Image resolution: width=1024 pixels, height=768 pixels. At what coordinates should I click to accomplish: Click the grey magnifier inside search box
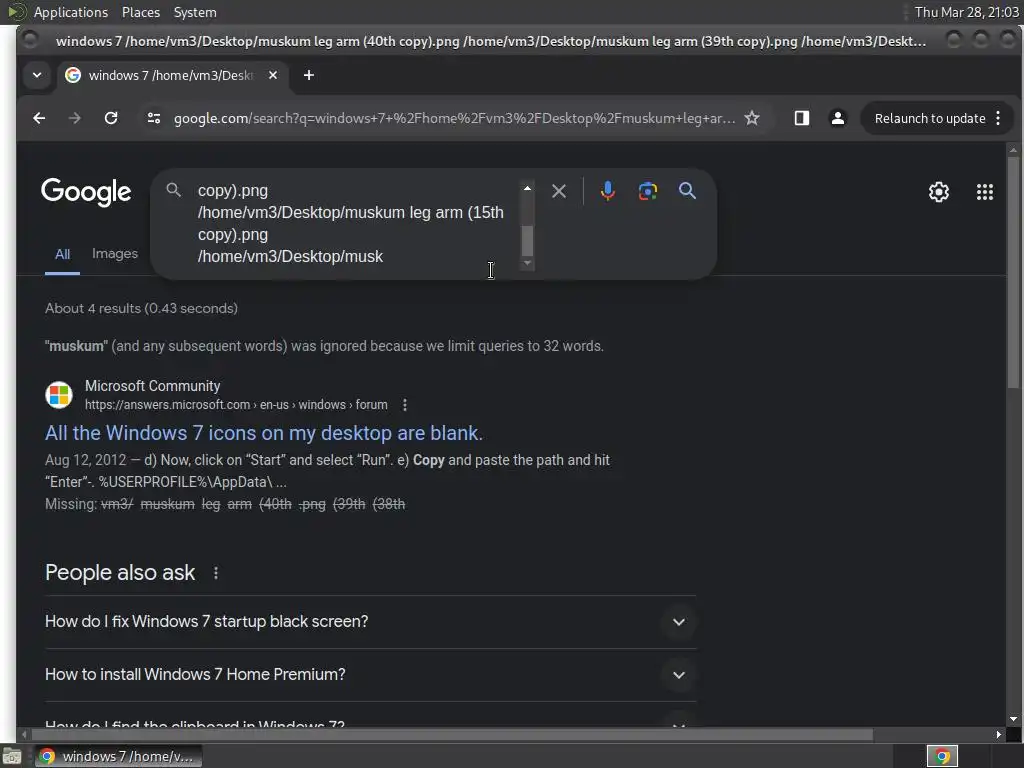(x=173, y=190)
